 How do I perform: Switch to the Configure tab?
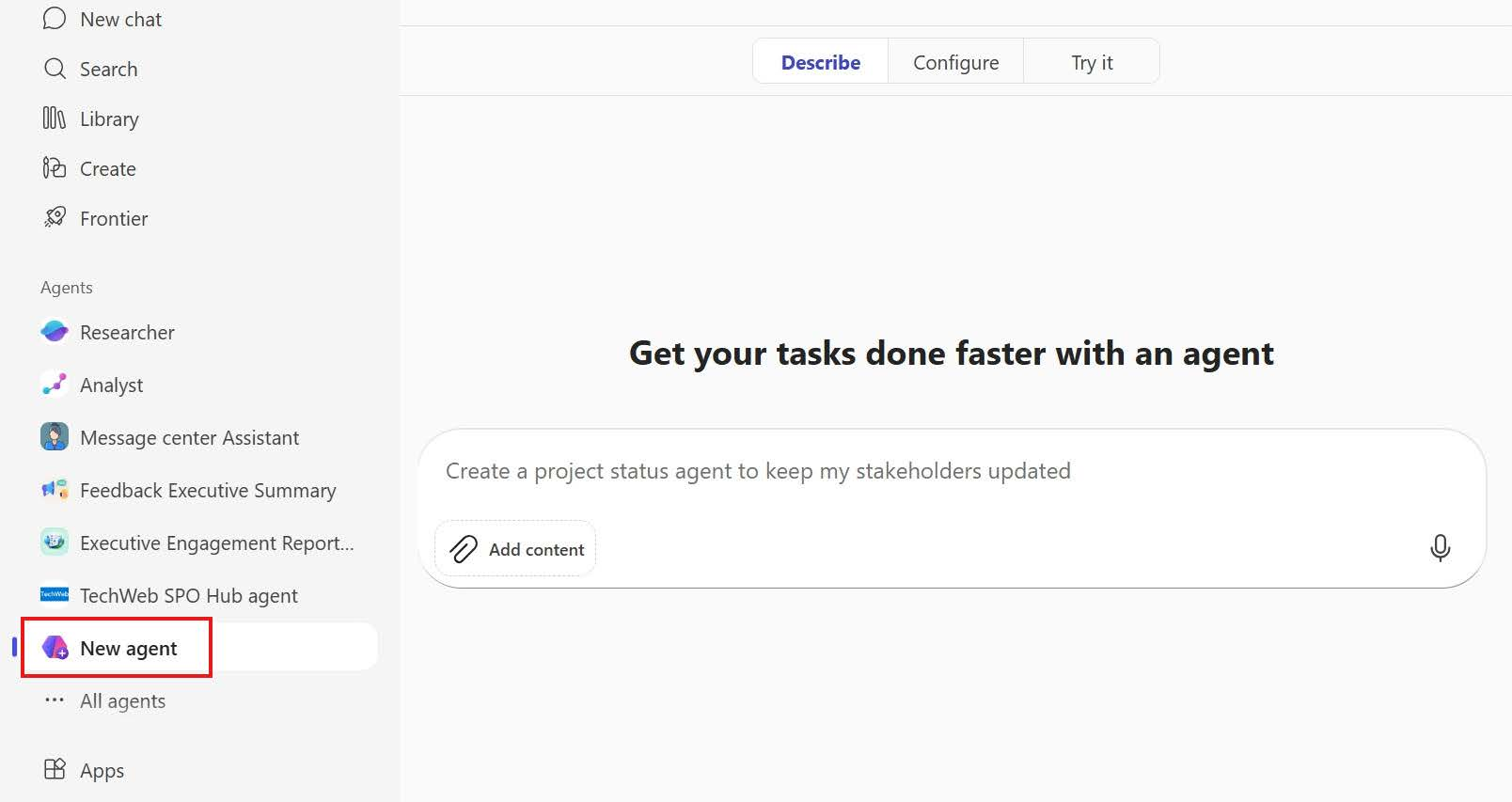(x=956, y=62)
